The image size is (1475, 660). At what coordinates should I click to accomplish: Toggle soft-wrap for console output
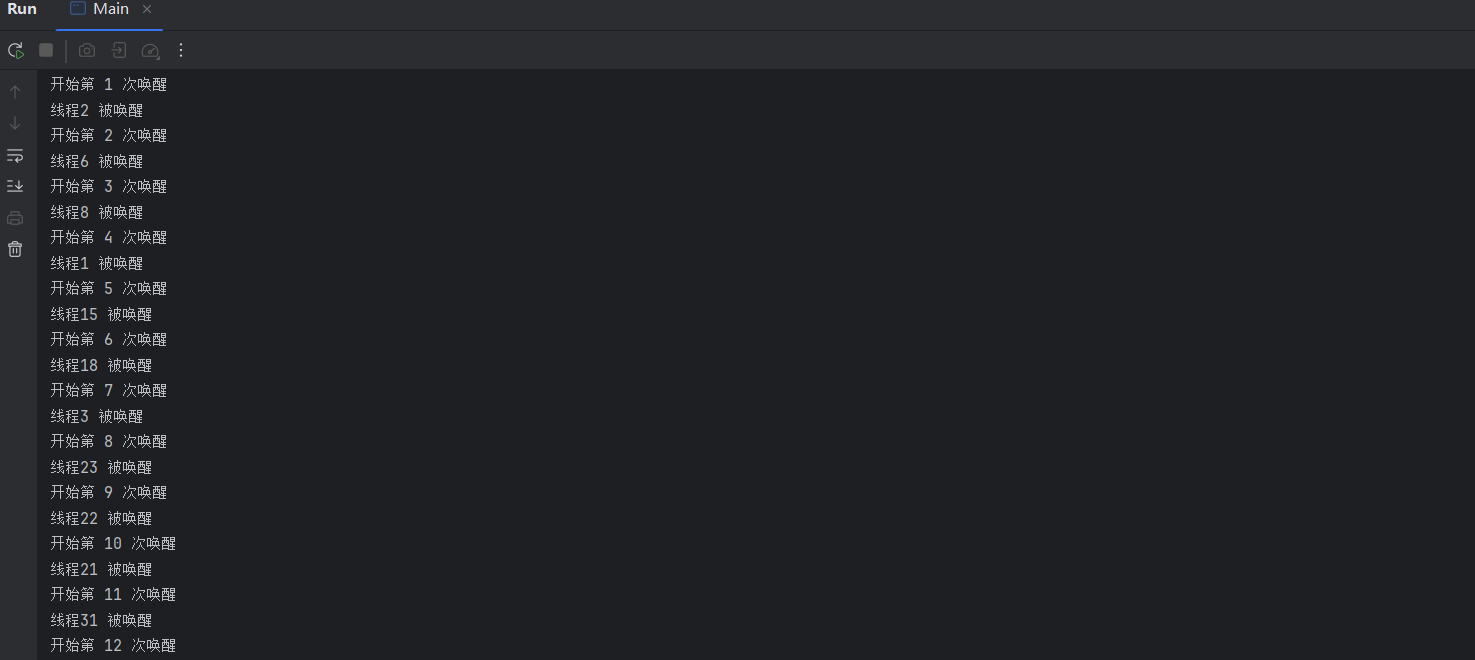15,155
